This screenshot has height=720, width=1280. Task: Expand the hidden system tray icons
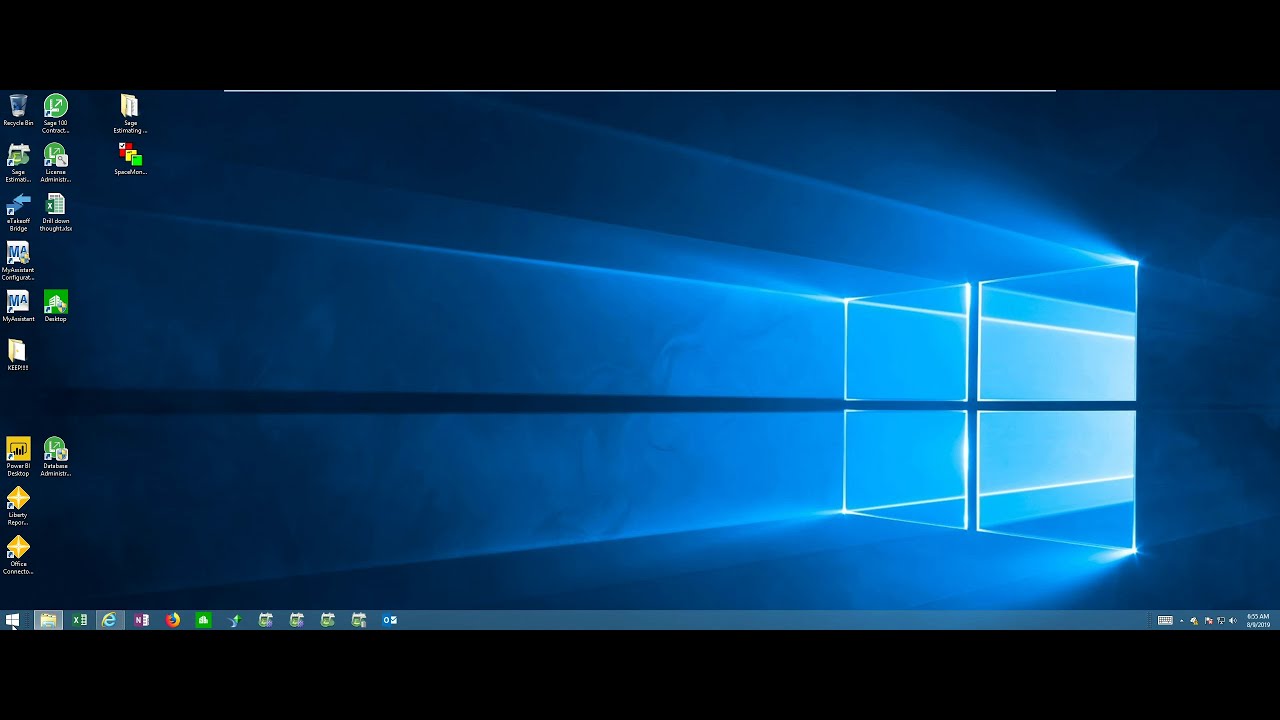tap(1181, 621)
